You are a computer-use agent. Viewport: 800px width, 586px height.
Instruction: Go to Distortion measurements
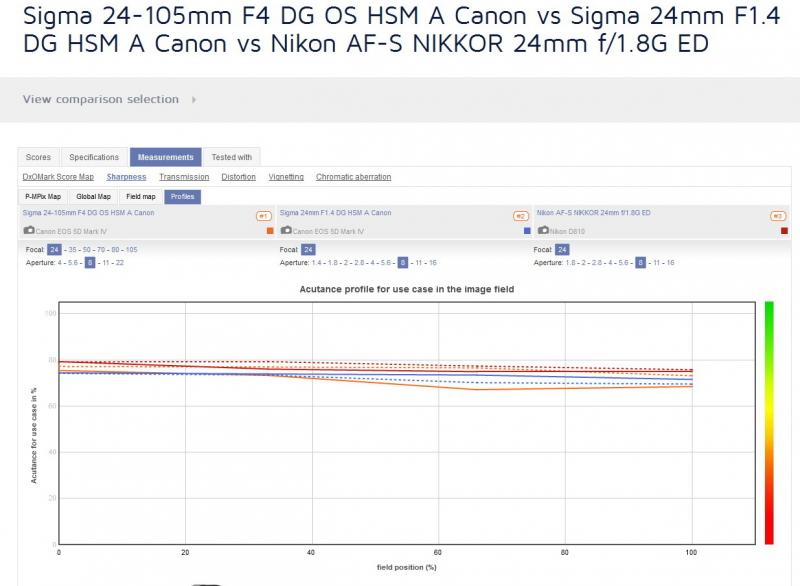click(238, 177)
